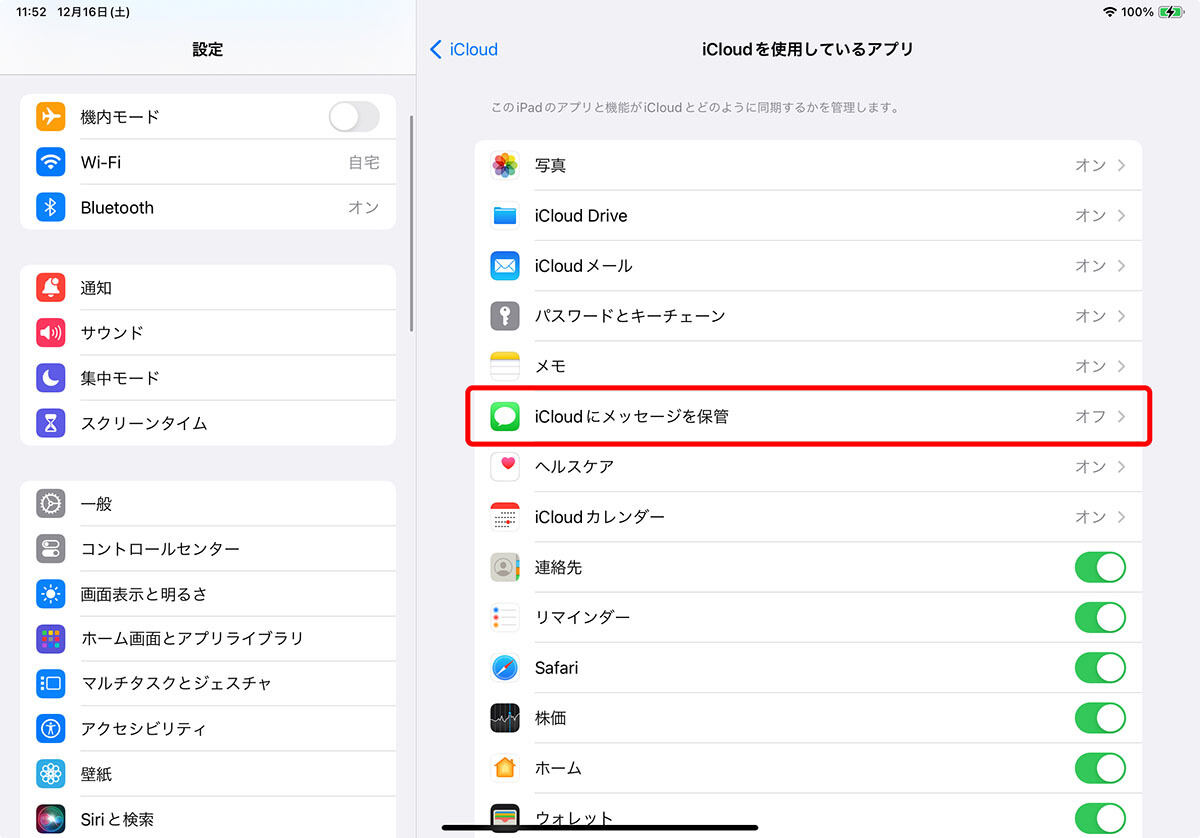Tap the General (一般) gear icon
Image resolution: width=1200 pixels, height=838 pixels.
[x=51, y=504]
